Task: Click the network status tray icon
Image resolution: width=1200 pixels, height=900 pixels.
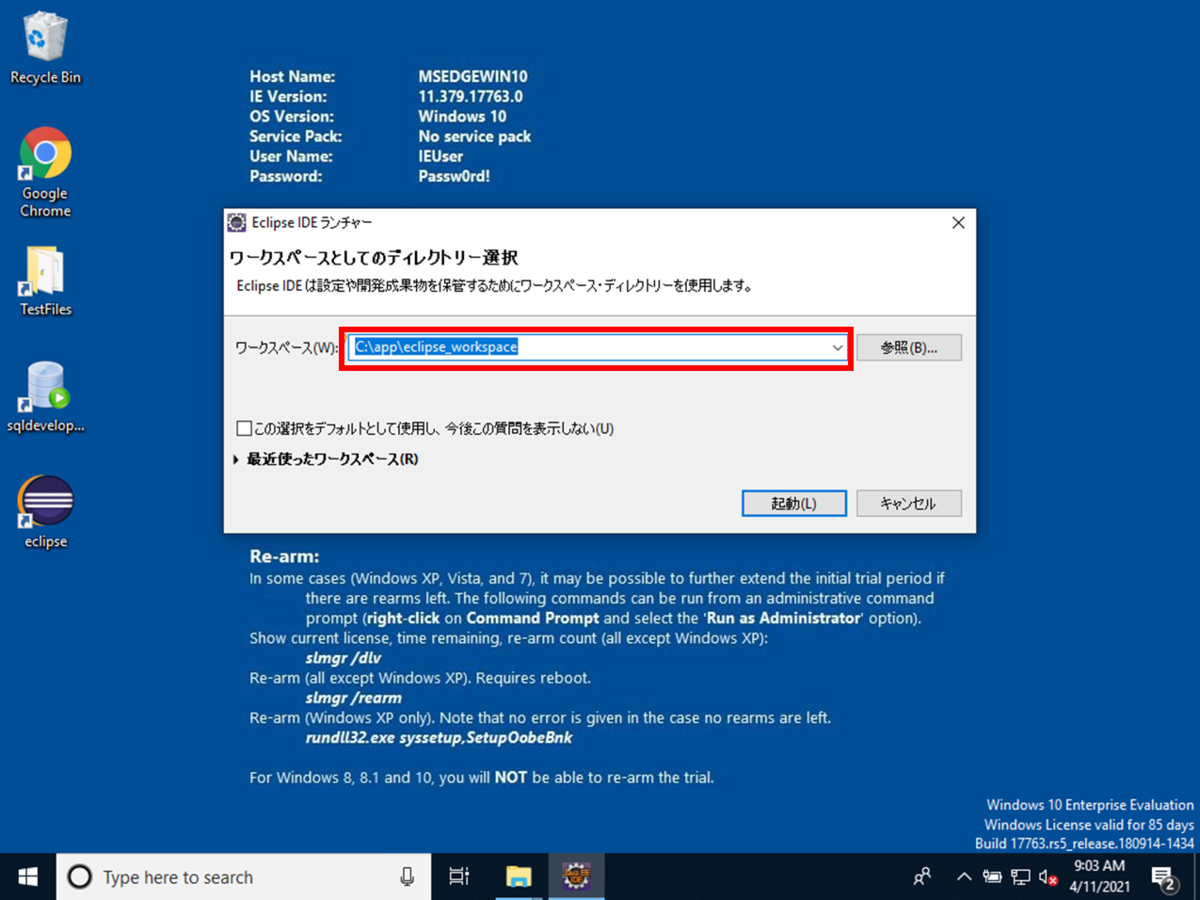Action: click(x=1020, y=877)
